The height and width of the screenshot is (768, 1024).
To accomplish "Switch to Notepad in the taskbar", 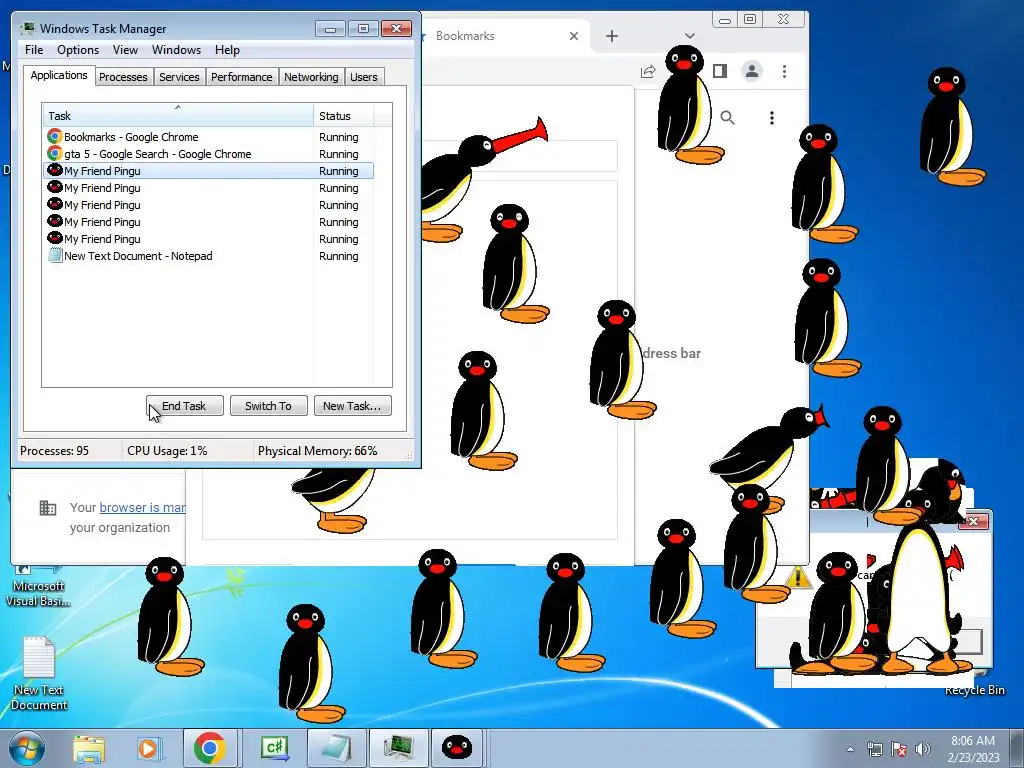I will pyautogui.click(x=336, y=748).
